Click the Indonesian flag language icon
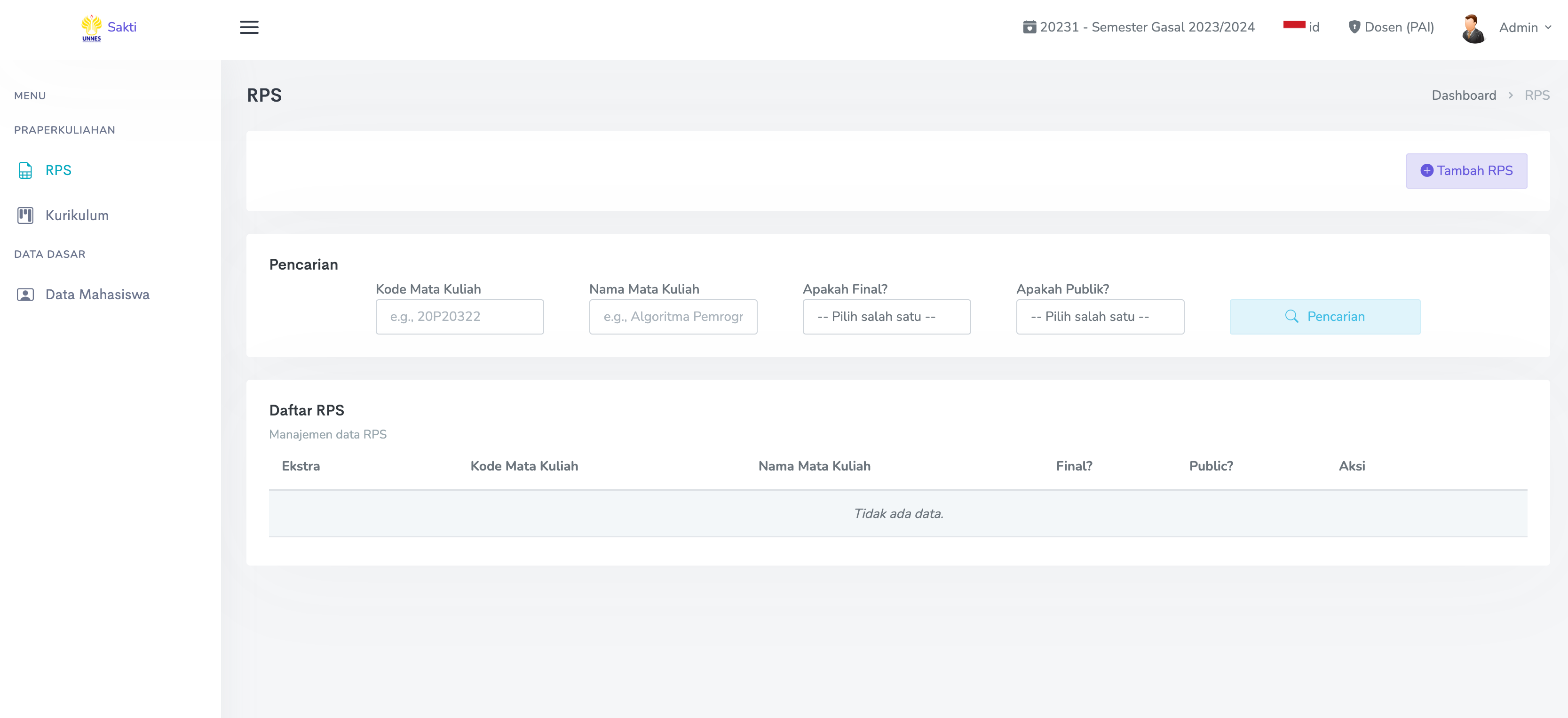This screenshot has height=718, width=1568. coord(1294,25)
